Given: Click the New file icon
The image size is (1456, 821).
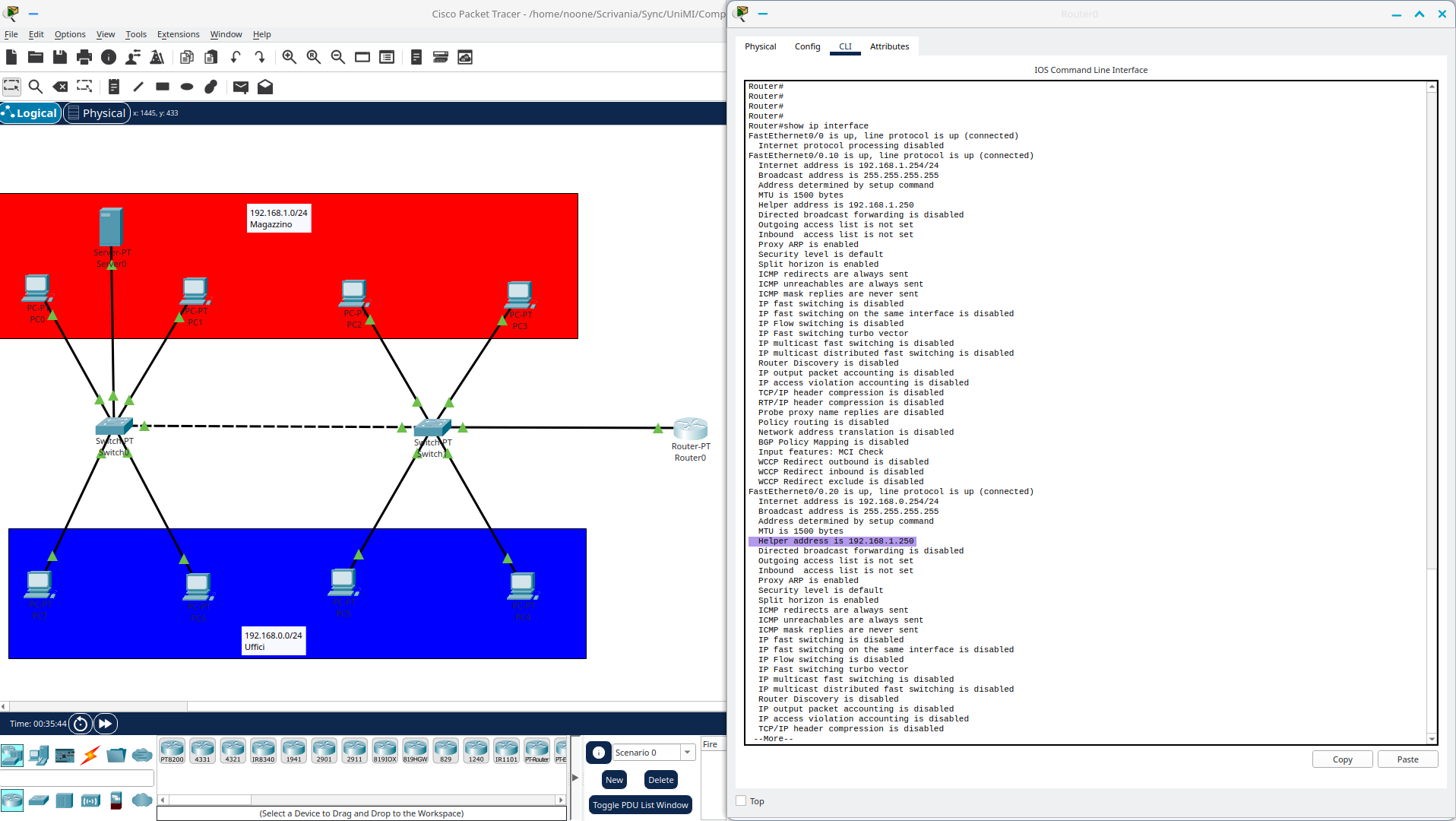Looking at the screenshot, I should pyautogui.click(x=11, y=57).
